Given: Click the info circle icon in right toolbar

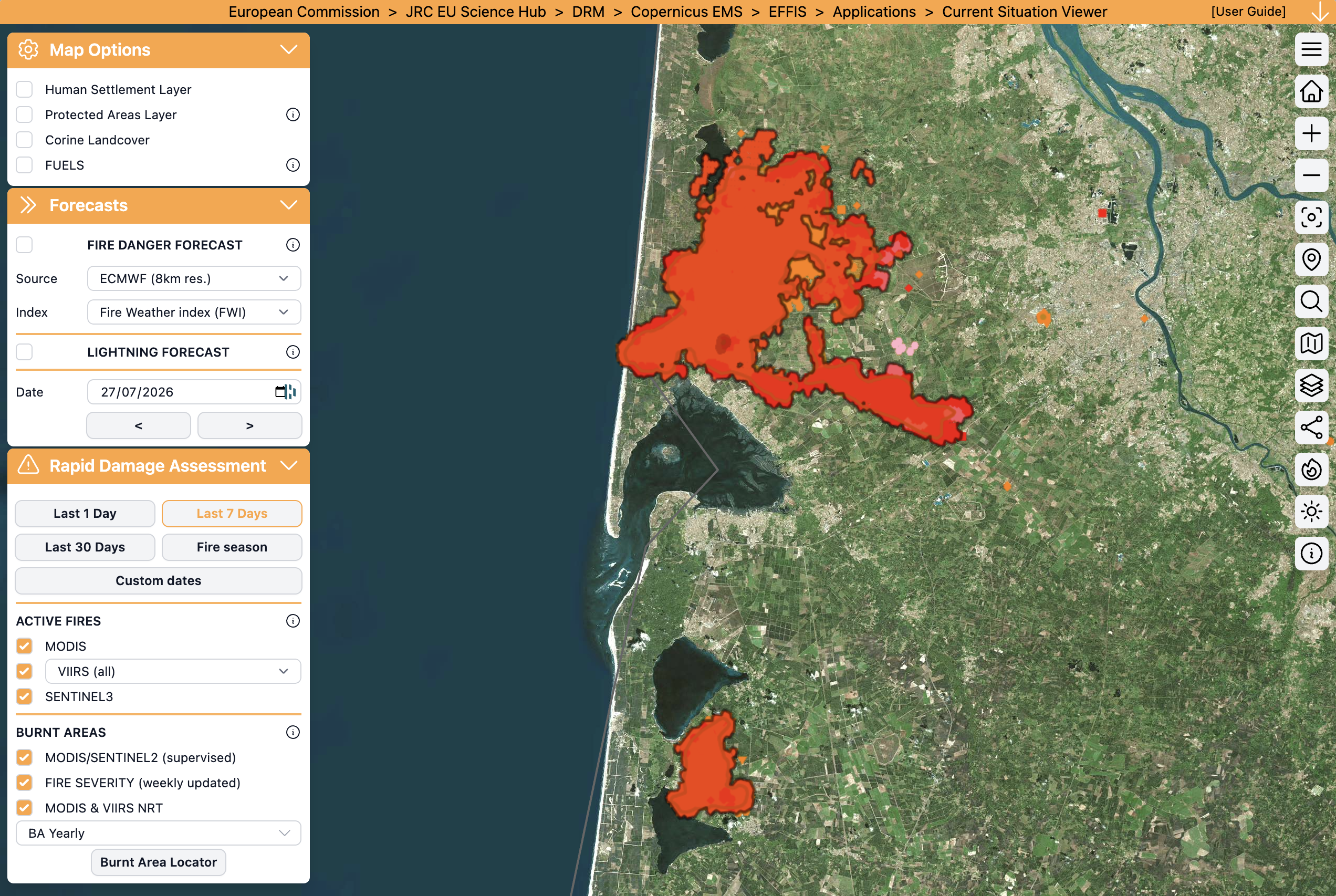Looking at the screenshot, I should point(1311,554).
